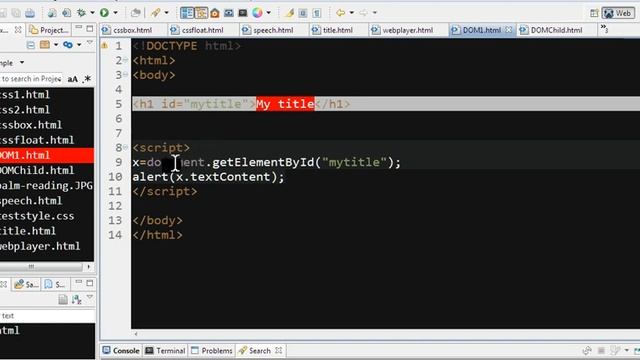Collapse the html tag fold on line 2
640x360 pixels.
(x=126, y=60)
